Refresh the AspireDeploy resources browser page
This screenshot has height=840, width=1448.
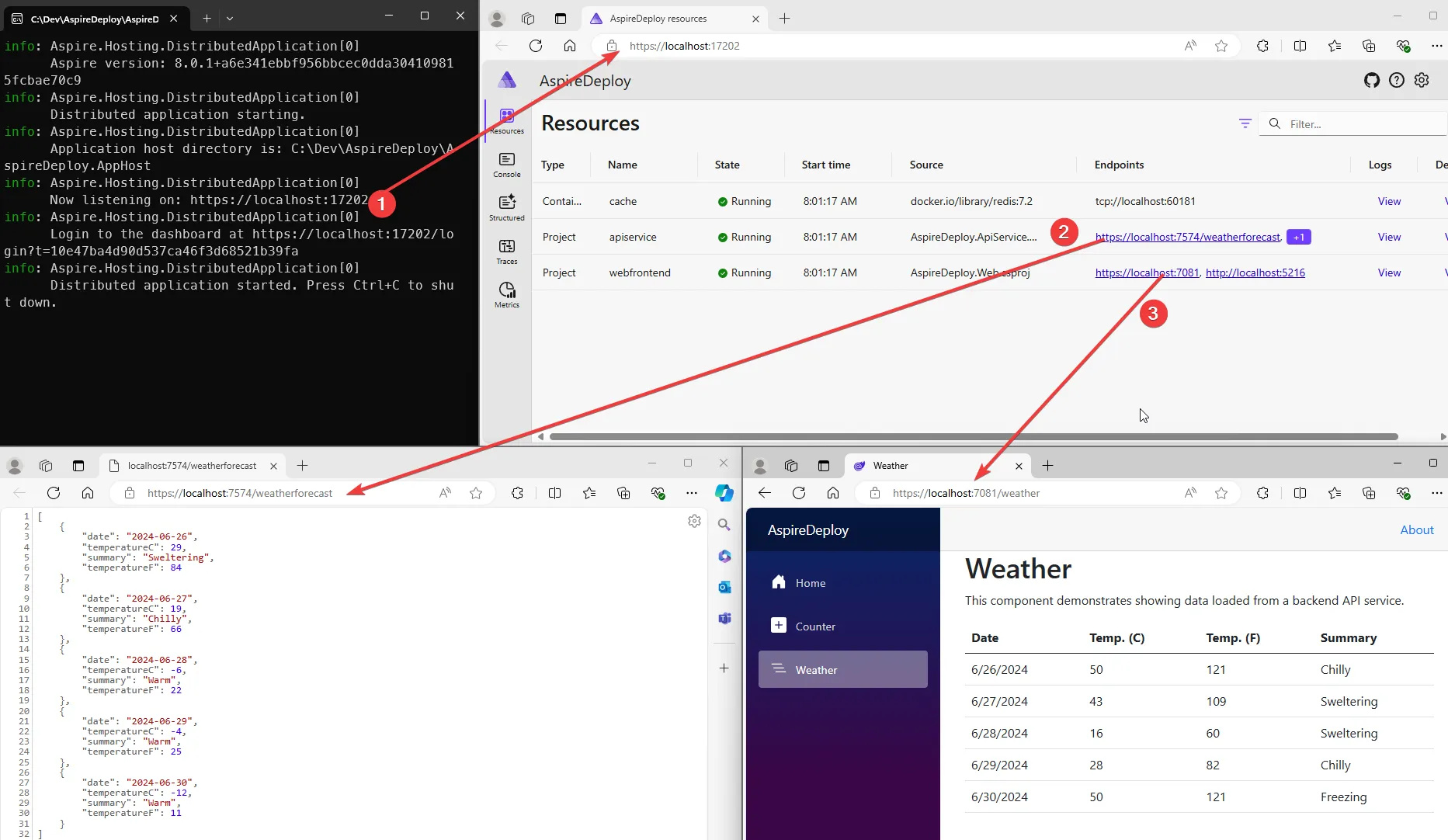point(536,46)
